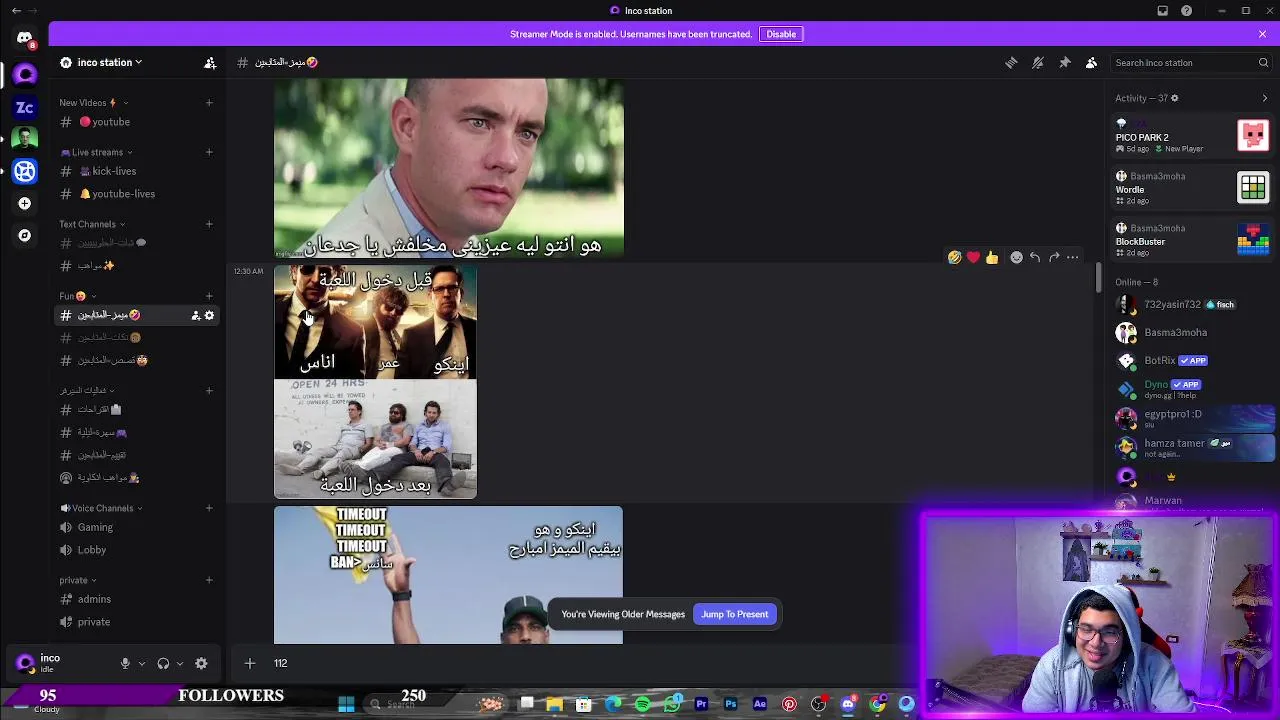
Task: Open youtube channel
Action: 137,122
